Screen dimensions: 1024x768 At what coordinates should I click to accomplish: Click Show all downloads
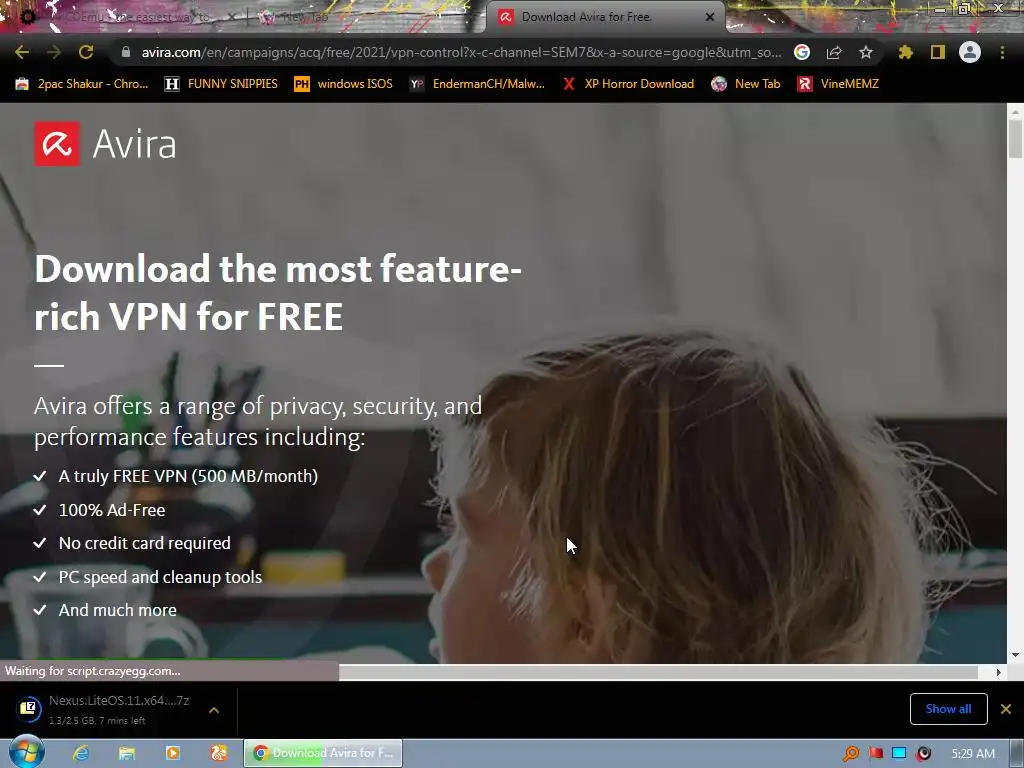pos(948,709)
